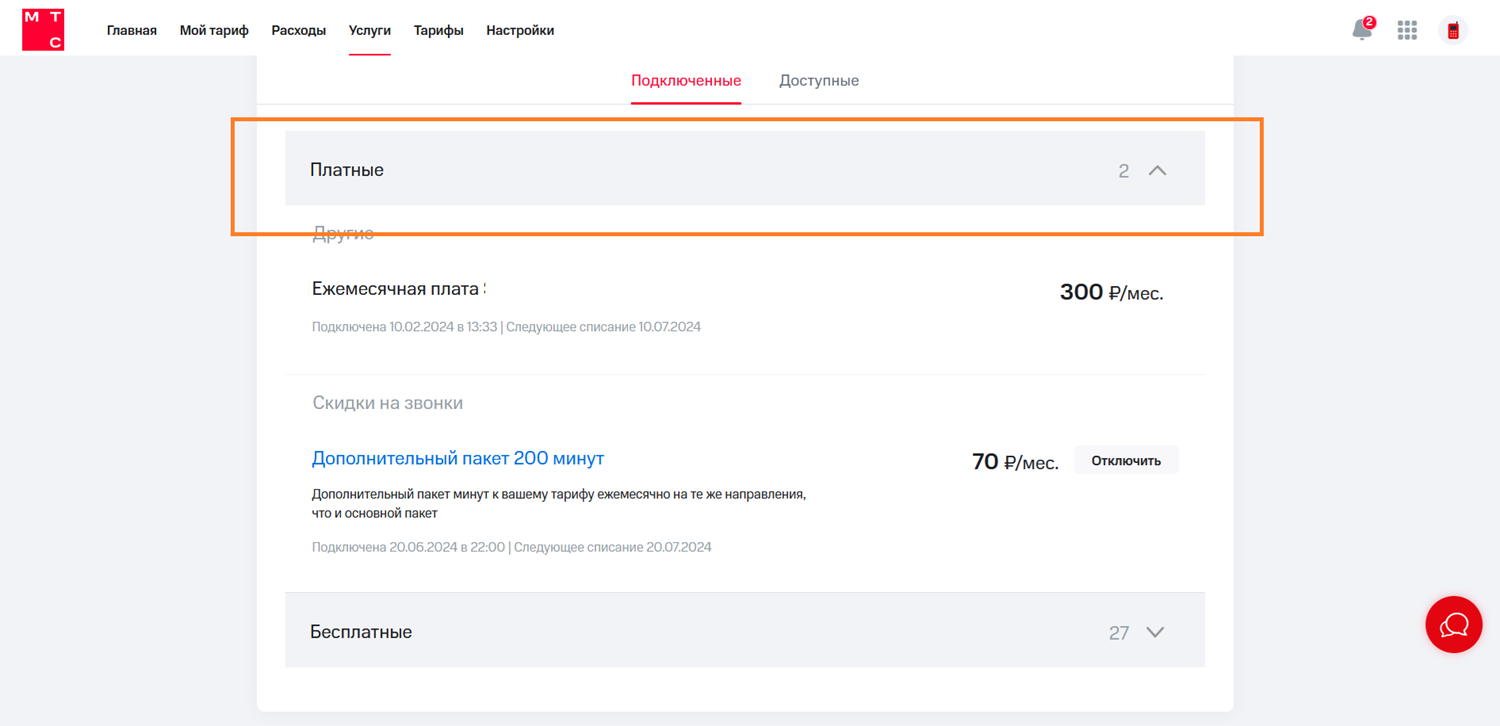Open Тарифы menu item
Screen dimensions: 1500x726
[x=439, y=30]
